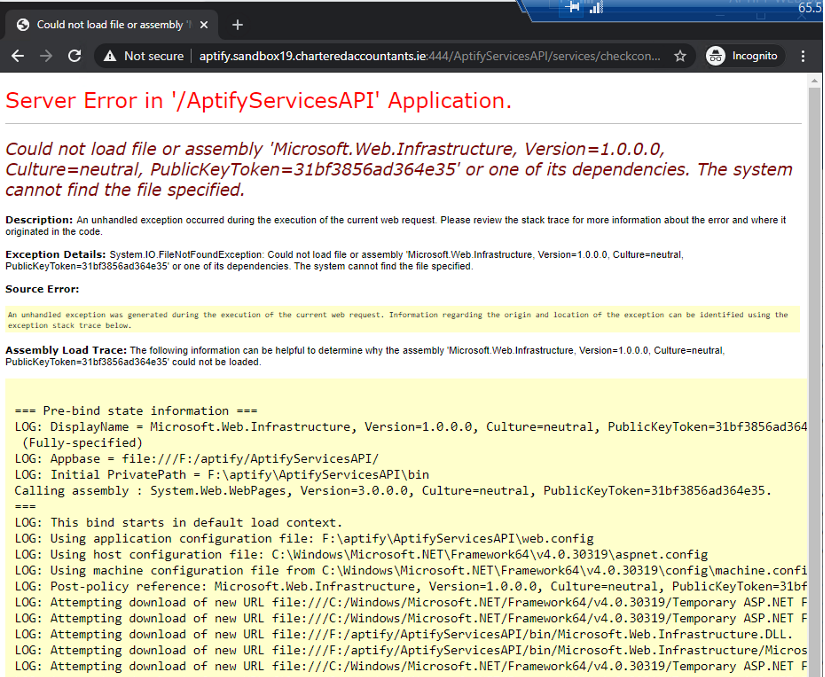
Task: Click the log line ending 'bin/Microsoft.Web.Infrastructure.DLL.'
Action: [404, 634]
